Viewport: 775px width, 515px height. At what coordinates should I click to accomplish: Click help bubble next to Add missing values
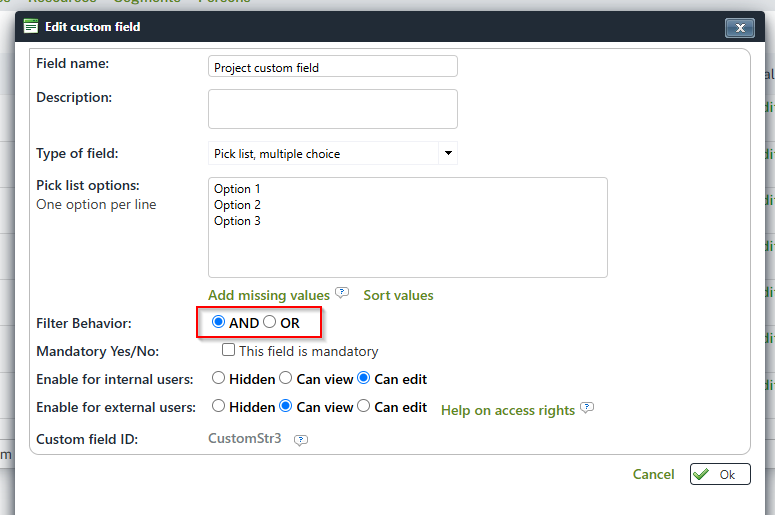(x=342, y=293)
